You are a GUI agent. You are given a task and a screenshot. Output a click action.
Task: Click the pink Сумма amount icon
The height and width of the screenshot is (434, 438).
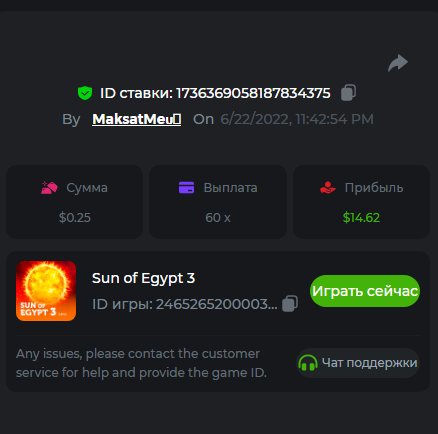click(x=49, y=188)
